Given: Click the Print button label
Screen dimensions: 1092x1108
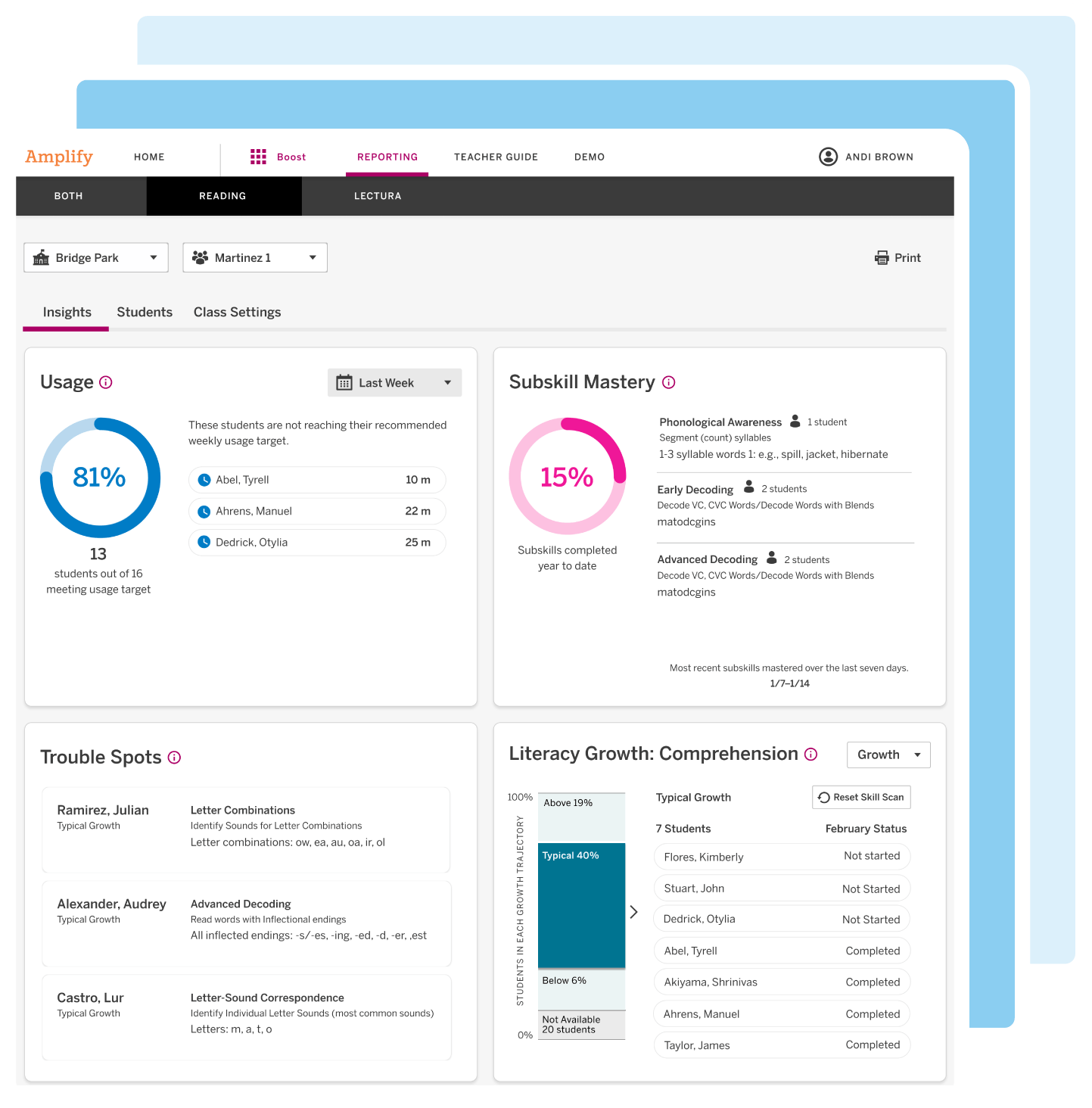Looking at the screenshot, I should pyautogui.click(x=907, y=258).
